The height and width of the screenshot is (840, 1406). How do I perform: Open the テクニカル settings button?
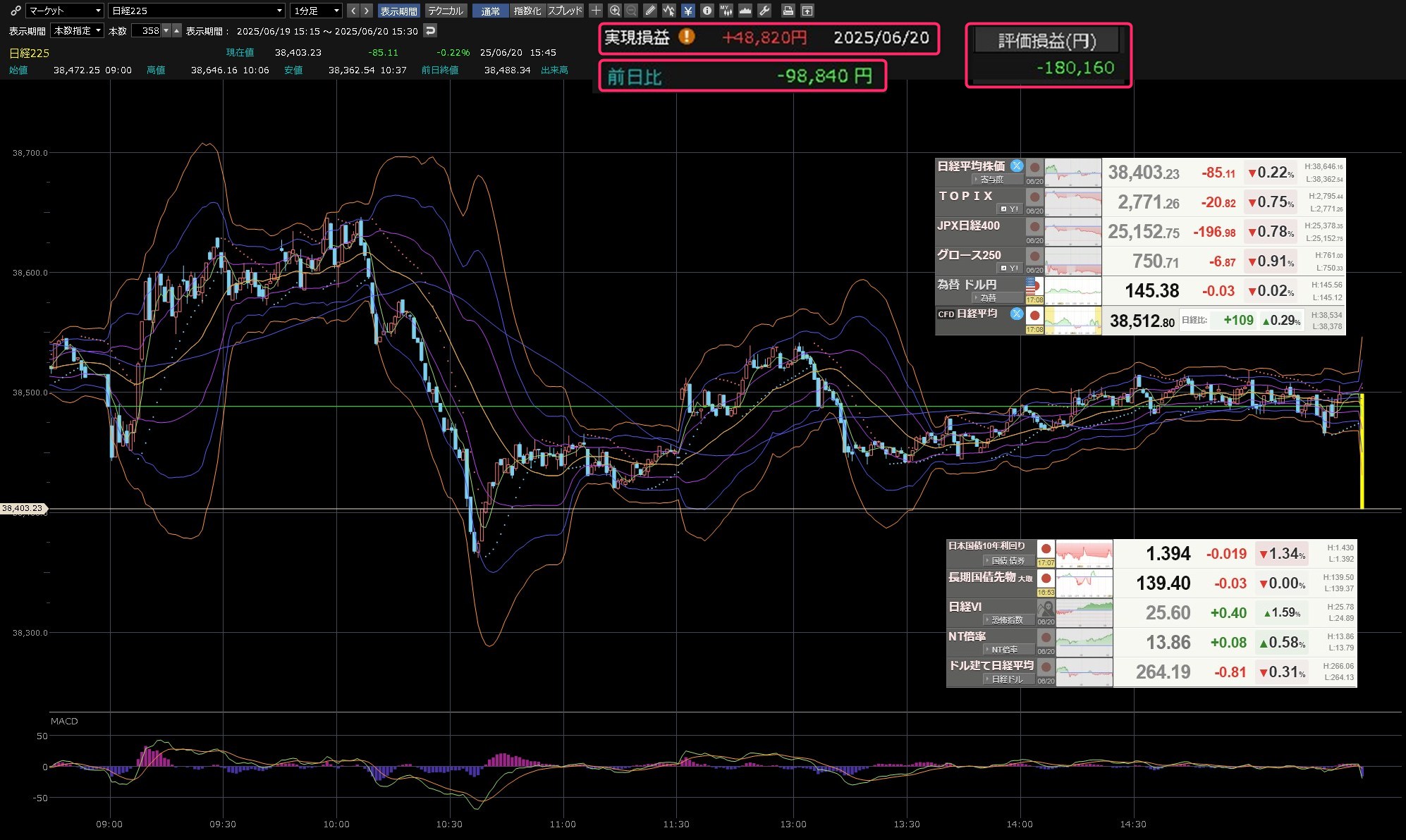[x=446, y=11]
